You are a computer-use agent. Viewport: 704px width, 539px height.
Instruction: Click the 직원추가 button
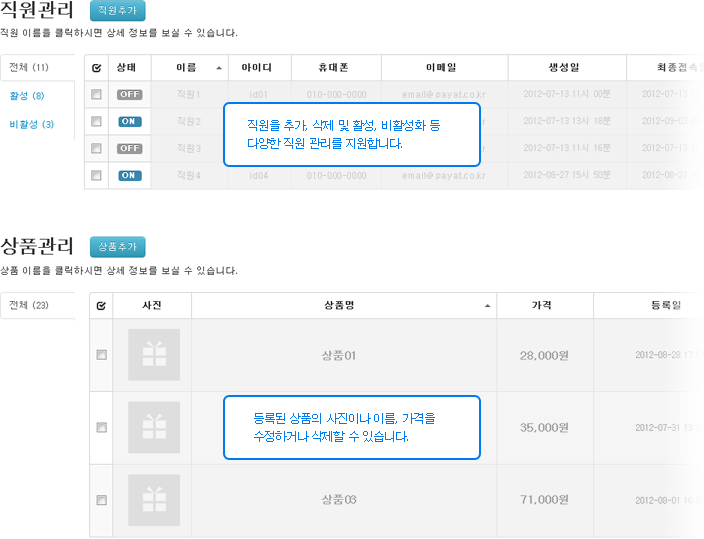tap(118, 10)
